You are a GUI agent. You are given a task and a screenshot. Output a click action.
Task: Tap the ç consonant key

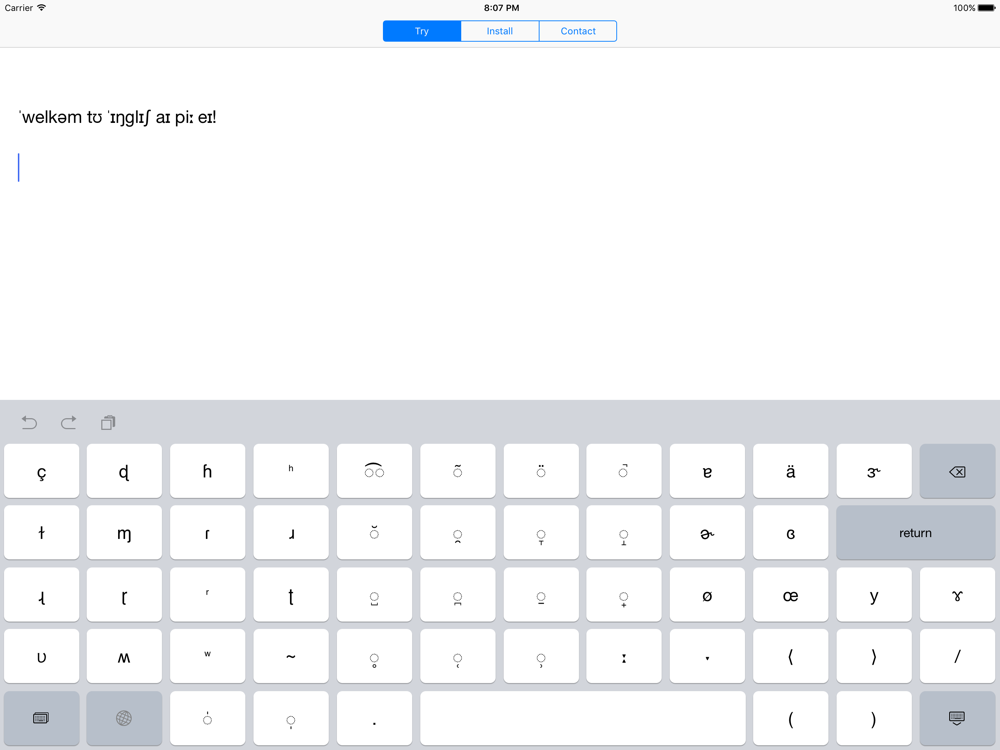(41, 471)
